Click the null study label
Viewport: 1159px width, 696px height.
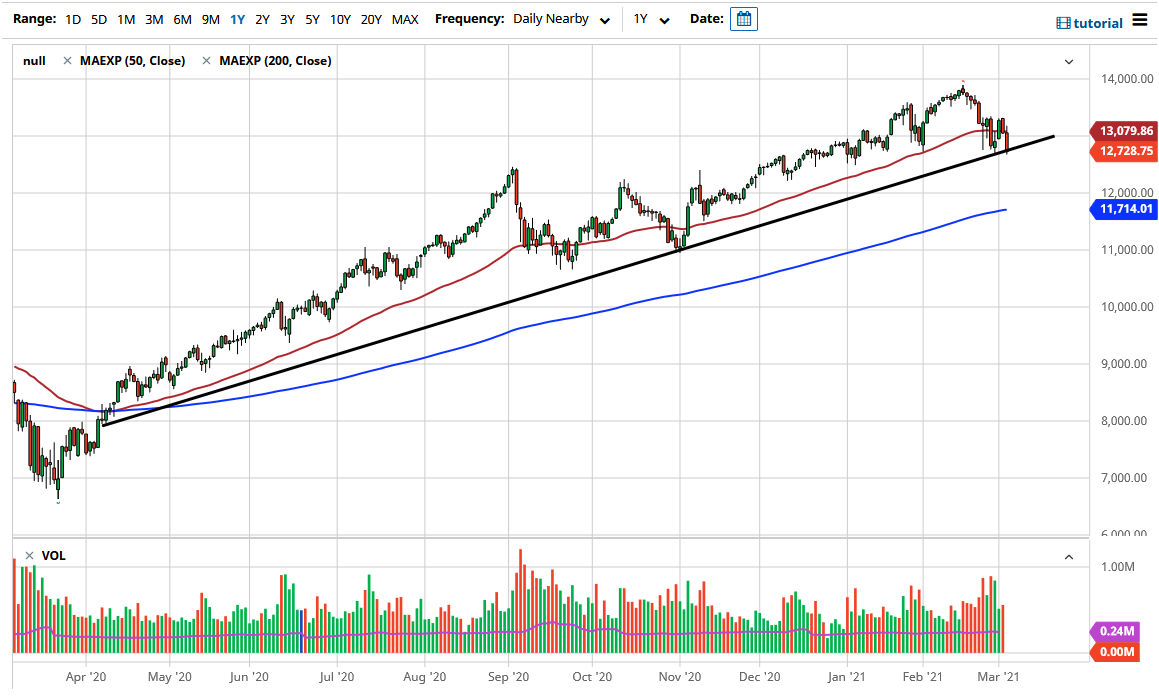coord(33,60)
